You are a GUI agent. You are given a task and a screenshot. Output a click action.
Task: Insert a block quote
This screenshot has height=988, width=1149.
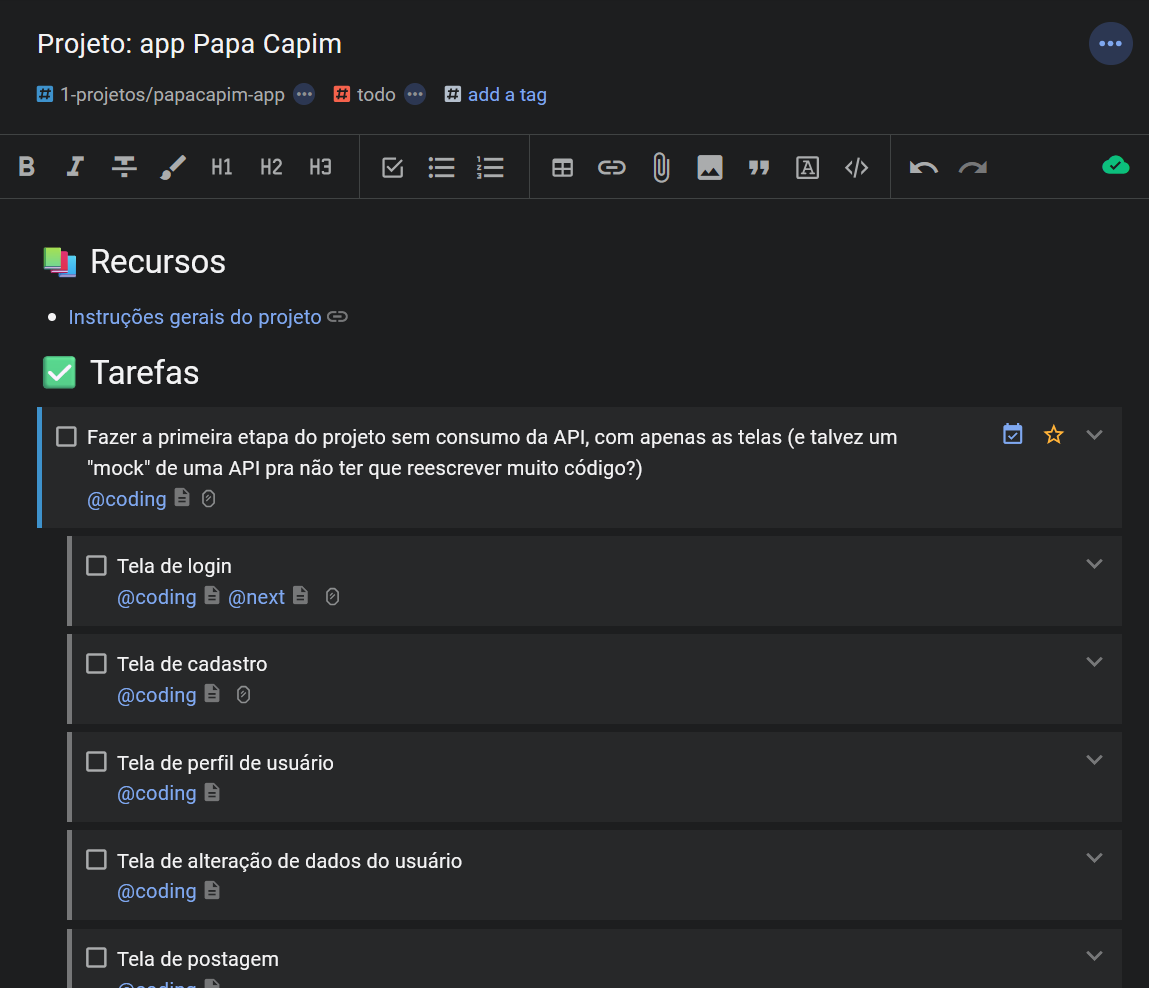tap(758, 168)
